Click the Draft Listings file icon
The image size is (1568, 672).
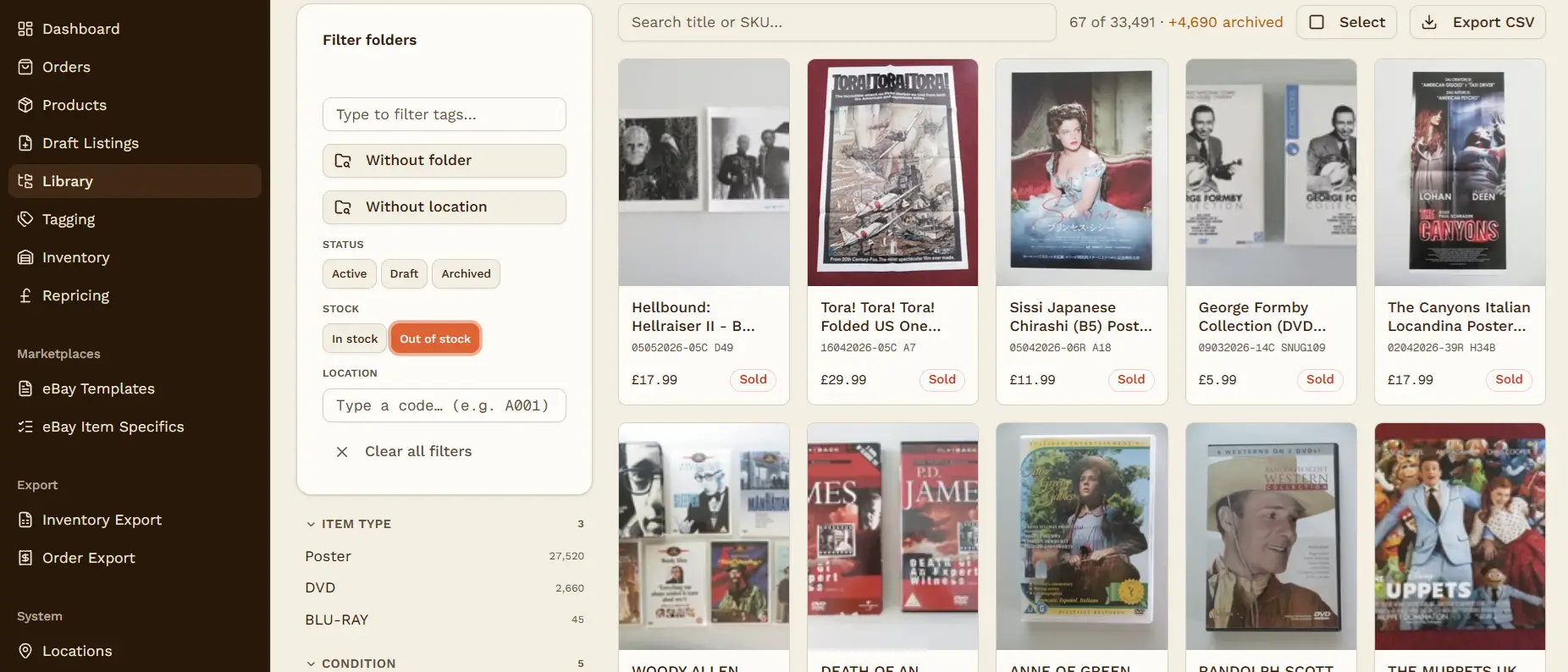pos(25,143)
